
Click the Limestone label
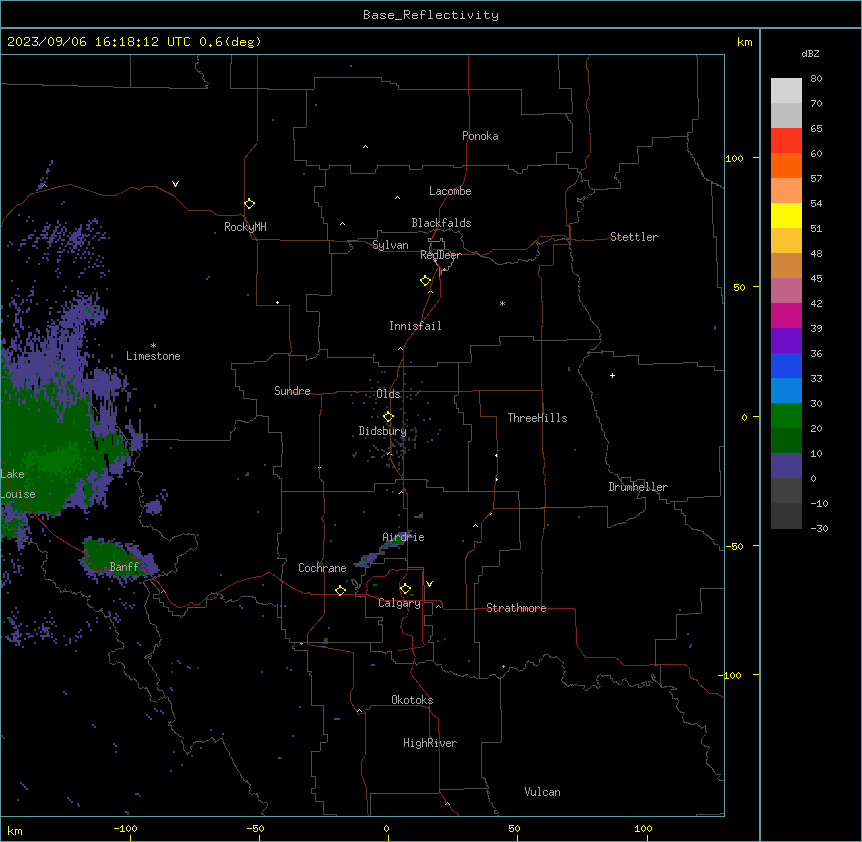[x=153, y=356]
